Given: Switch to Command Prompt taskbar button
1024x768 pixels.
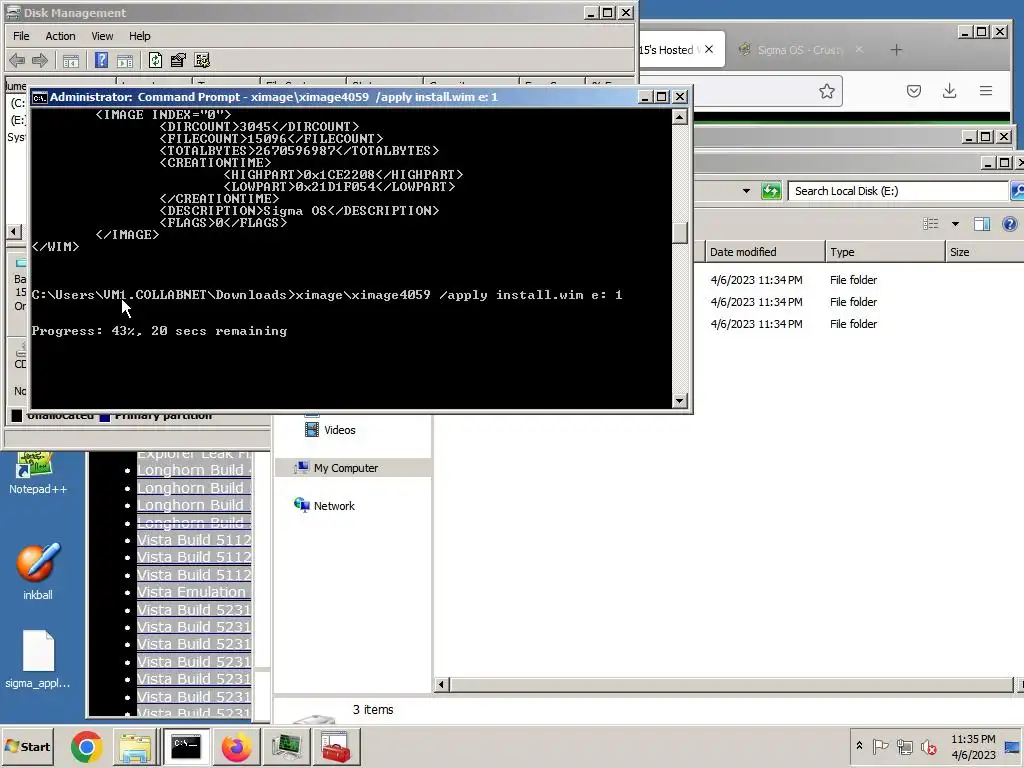Looking at the screenshot, I should [186, 747].
